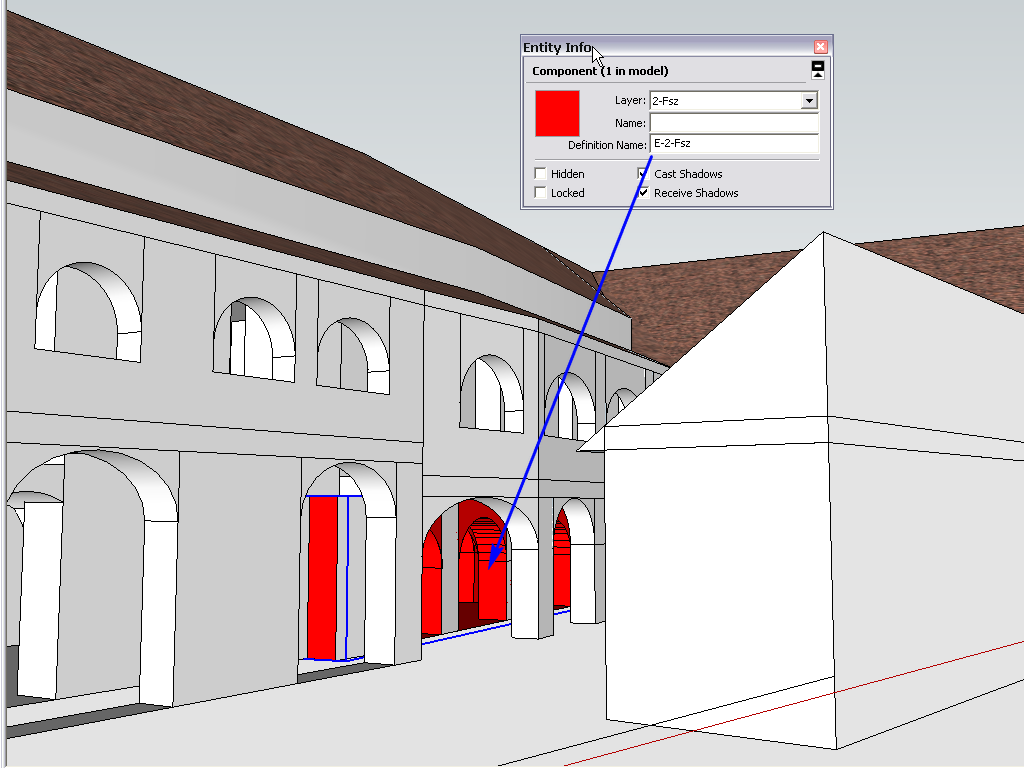
Task: Open the Layer dropdown arrow
Action: click(x=809, y=101)
